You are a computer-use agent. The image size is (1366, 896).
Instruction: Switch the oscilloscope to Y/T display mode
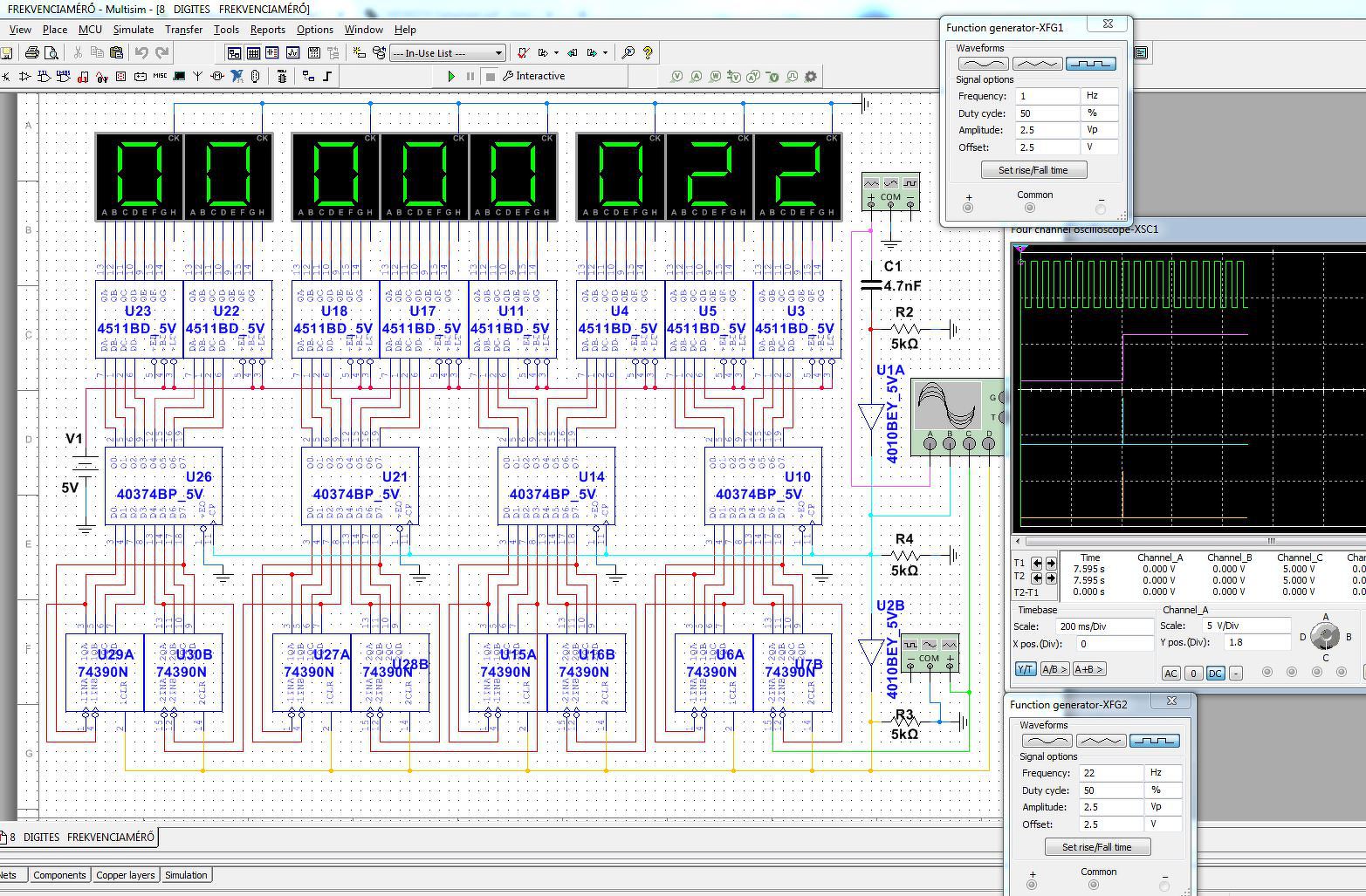pyautogui.click(x=1025, y=669)
